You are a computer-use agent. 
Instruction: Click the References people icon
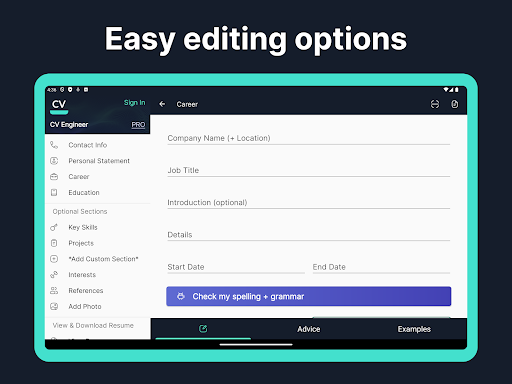[54, 291]
